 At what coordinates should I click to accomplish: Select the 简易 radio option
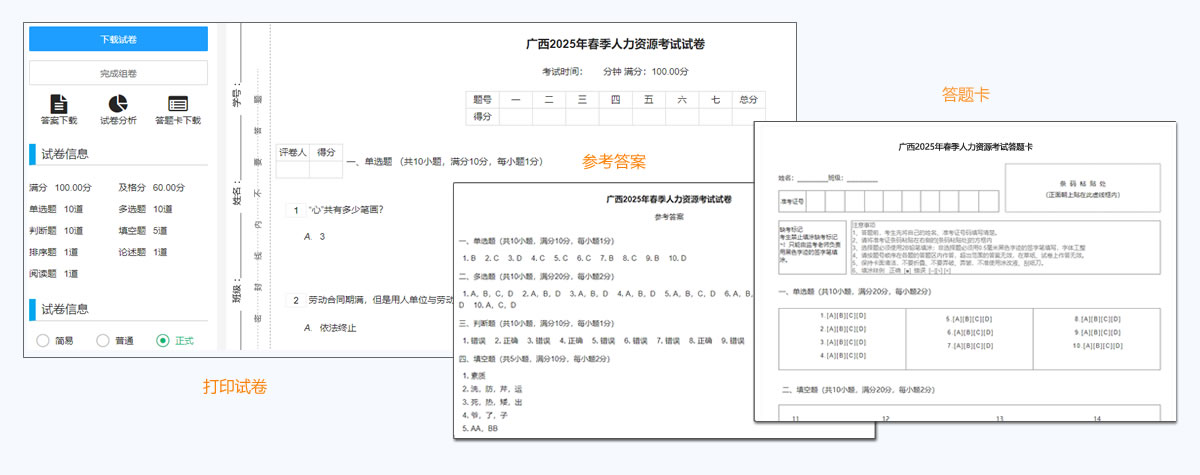43,341
